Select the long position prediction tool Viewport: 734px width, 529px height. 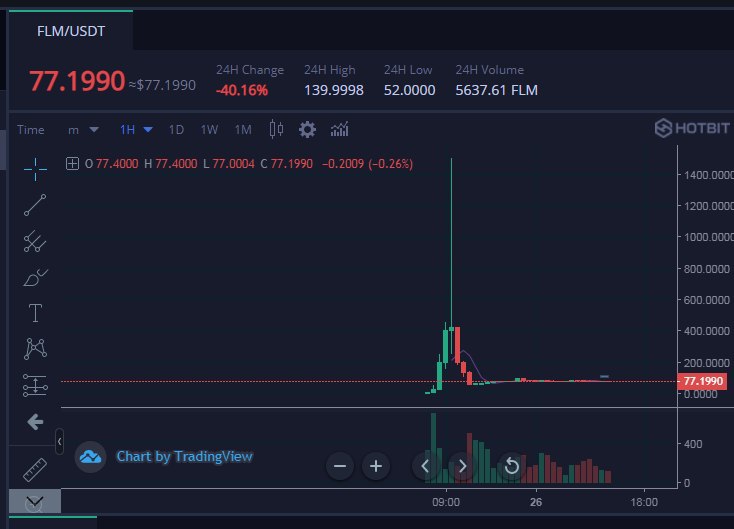click(x=35, y=385)
